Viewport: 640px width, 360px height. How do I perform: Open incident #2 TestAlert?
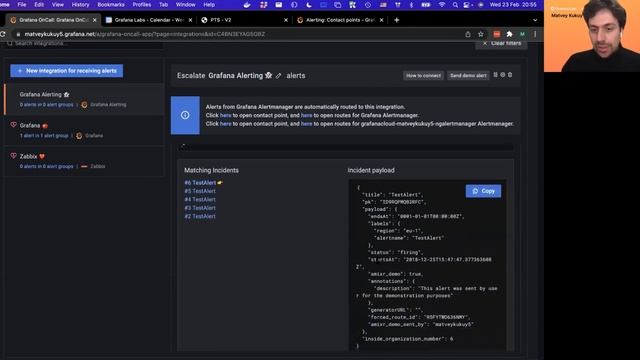click(x=200, y=216)
